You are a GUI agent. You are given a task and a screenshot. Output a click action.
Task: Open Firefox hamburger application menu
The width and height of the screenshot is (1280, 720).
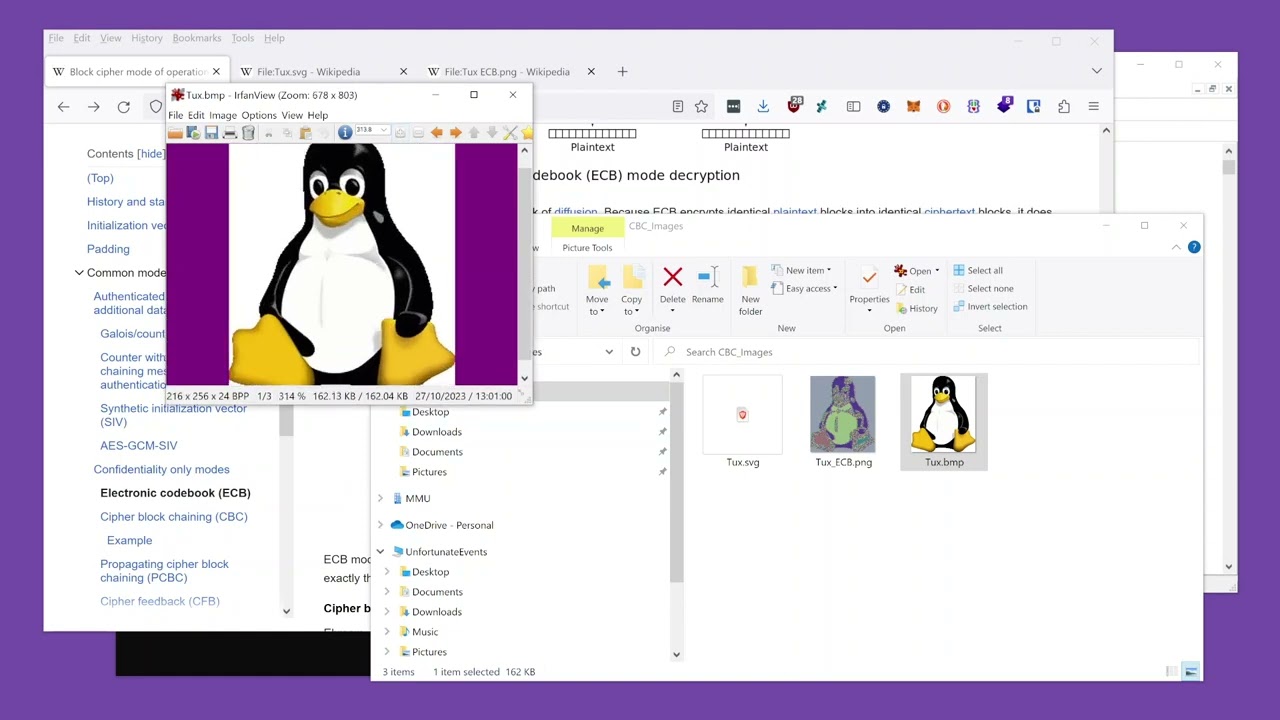tap(1093, 106)
